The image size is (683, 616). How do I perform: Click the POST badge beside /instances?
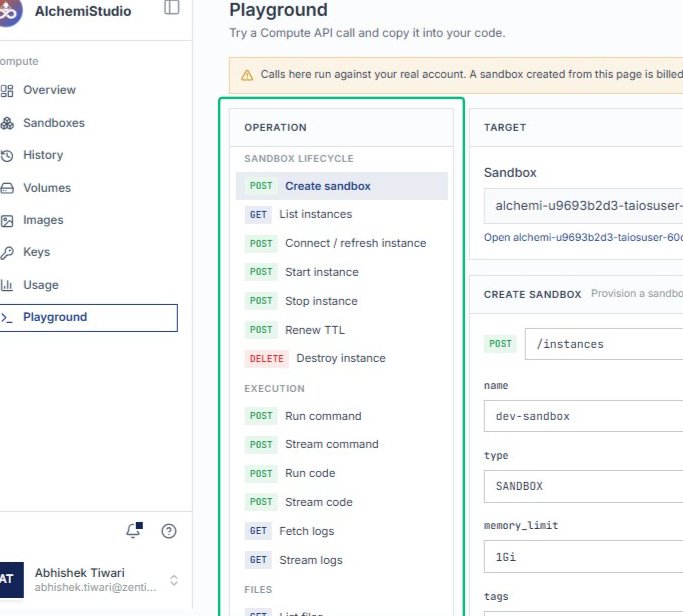[500, 344]
